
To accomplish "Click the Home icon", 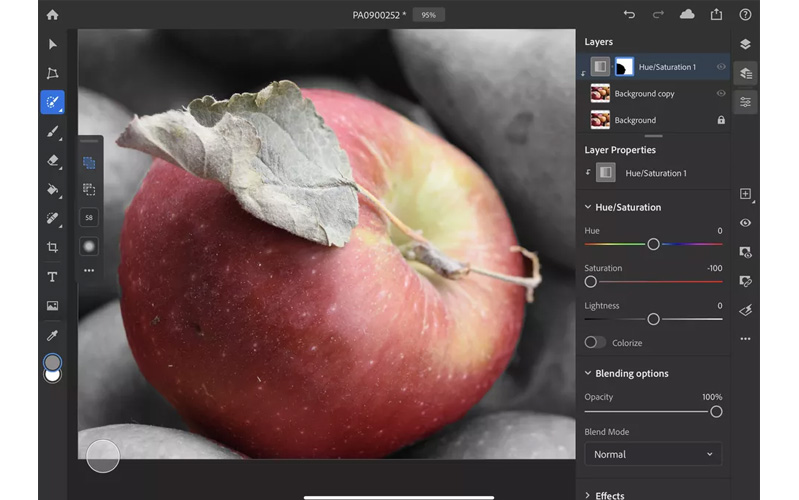I will [x=52, y=15].
